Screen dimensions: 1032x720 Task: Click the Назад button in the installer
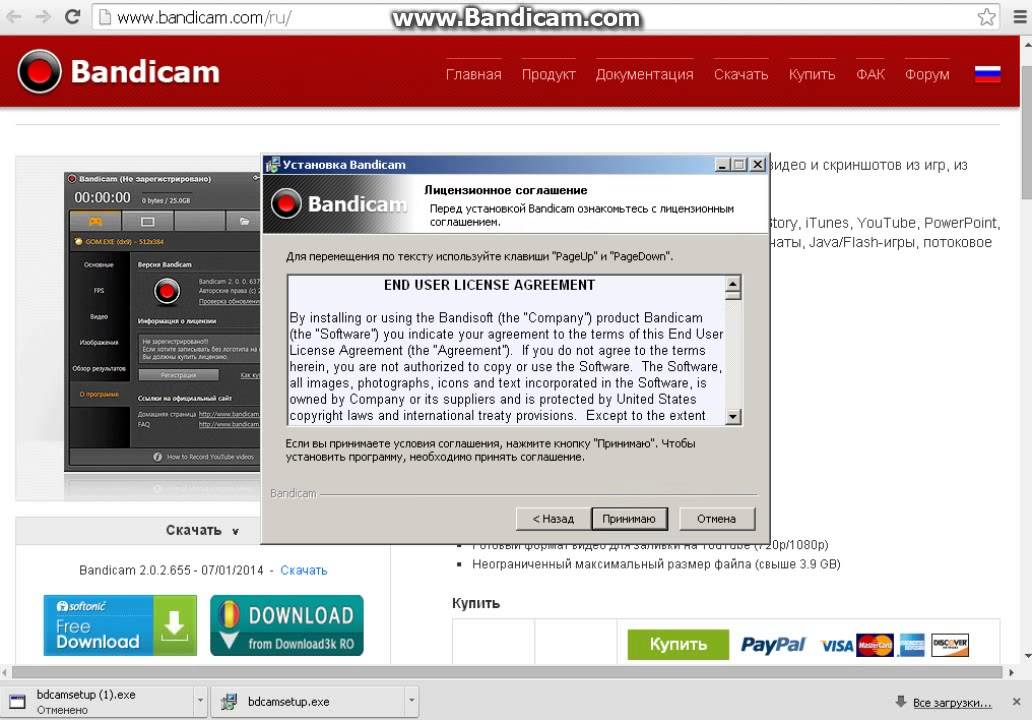553,519
